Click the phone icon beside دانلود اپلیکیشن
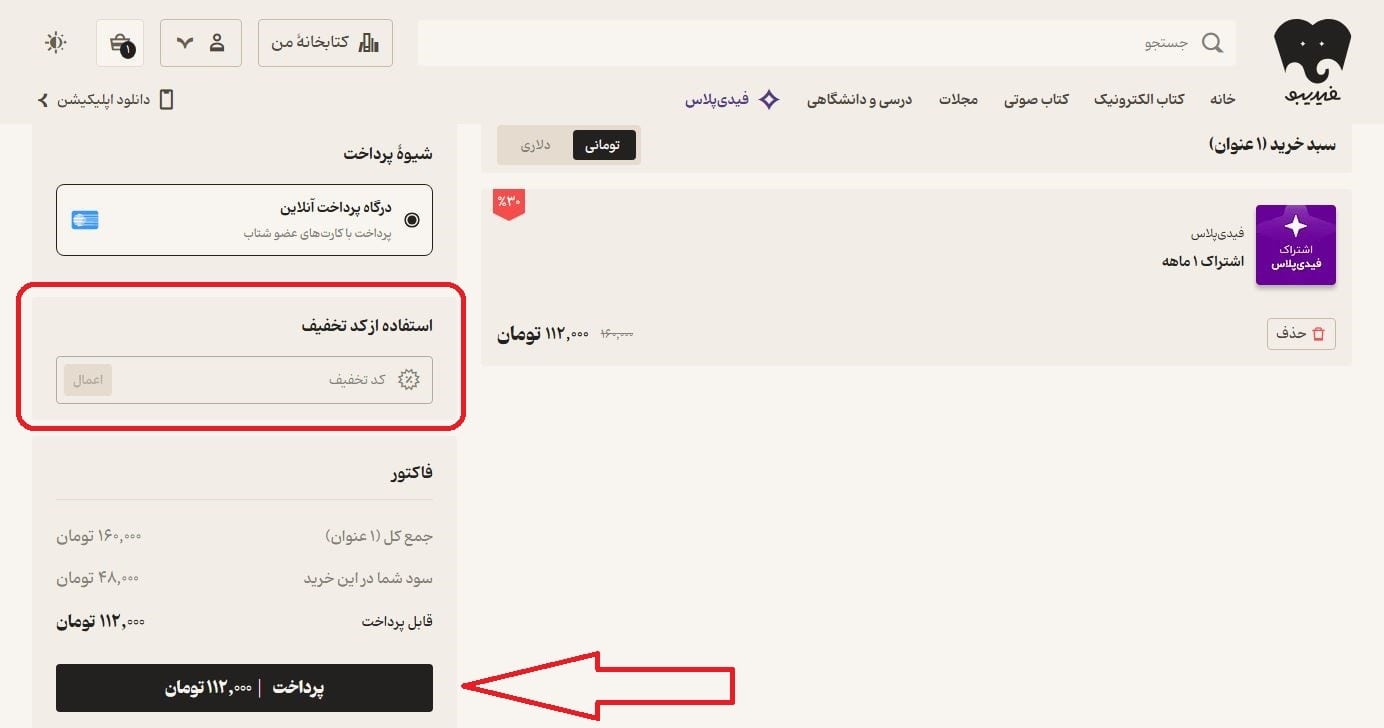Screen dimensions: 1384x728 coord(167,99)
